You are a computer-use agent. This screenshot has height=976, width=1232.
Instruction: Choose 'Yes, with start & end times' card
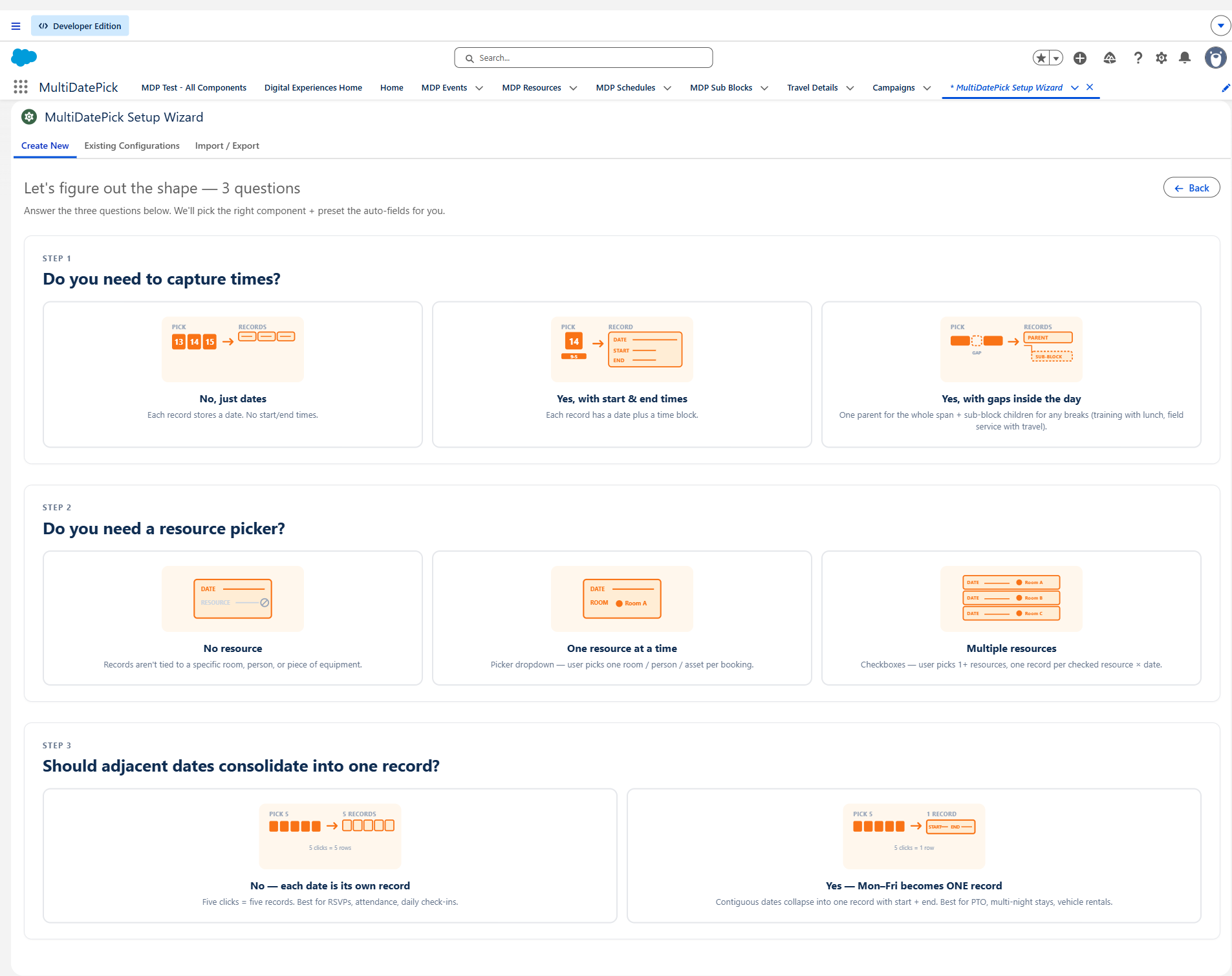click(x=622, y=374)
